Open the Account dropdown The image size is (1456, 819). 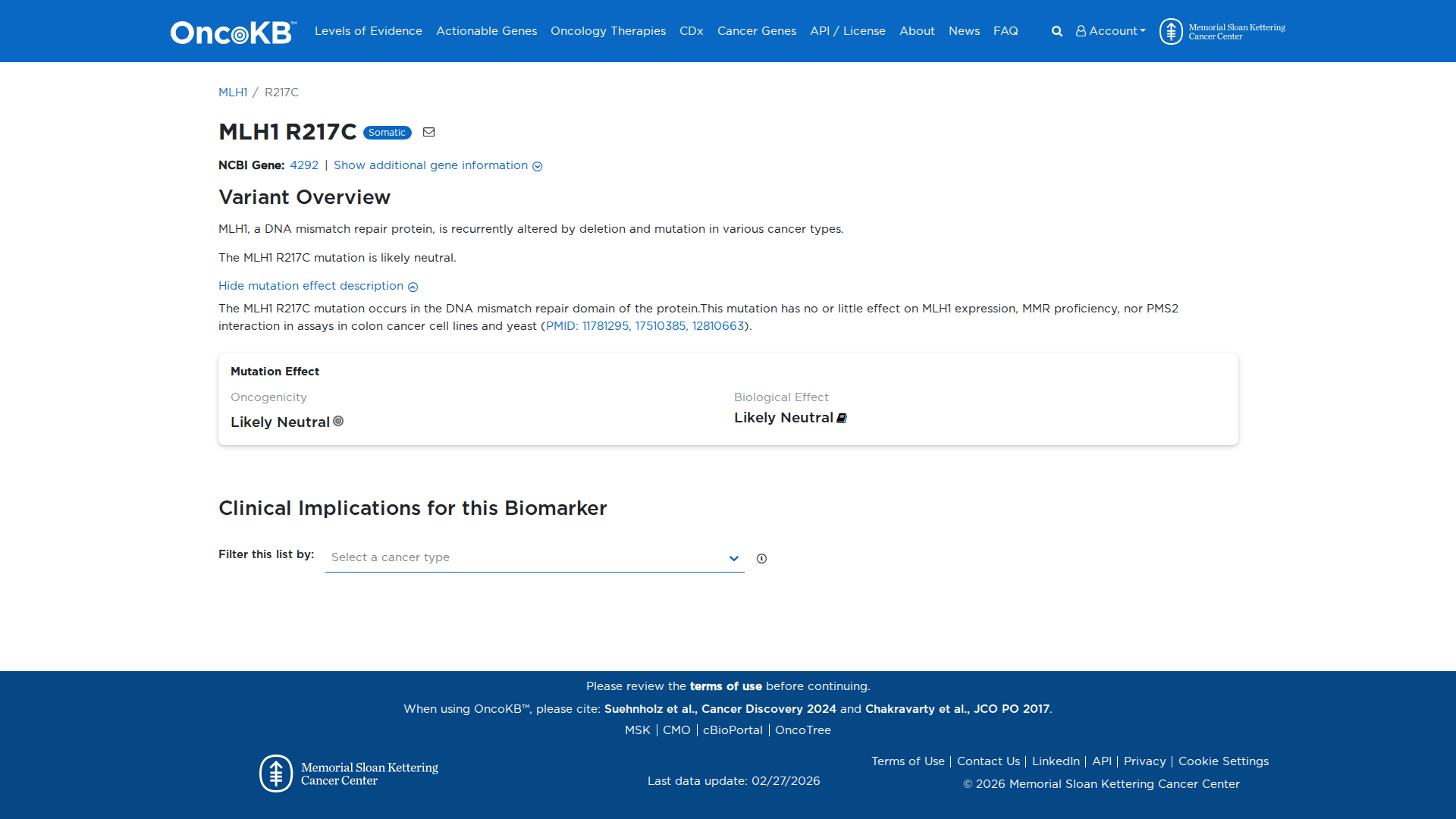point(1110,31)
